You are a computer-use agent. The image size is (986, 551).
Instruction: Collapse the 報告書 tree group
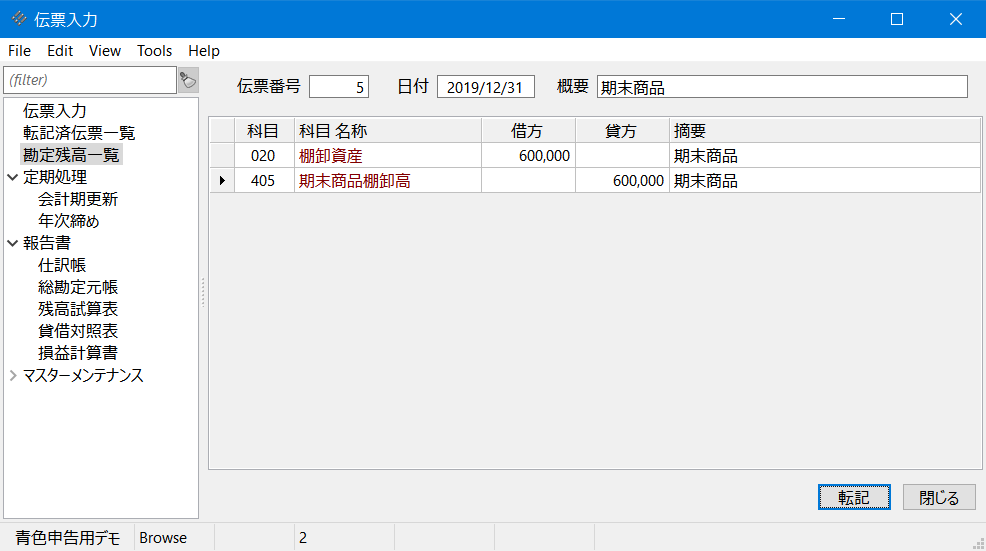(12, 243)
